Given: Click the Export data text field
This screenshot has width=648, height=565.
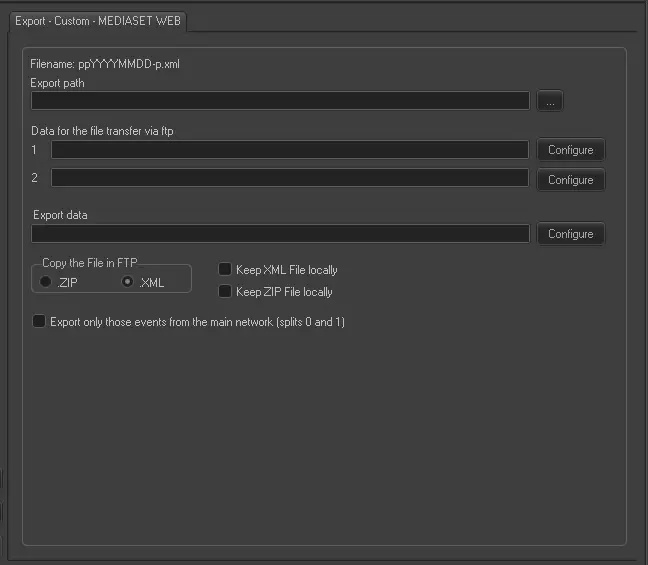Looking at the screenshot, I should 280,234.
